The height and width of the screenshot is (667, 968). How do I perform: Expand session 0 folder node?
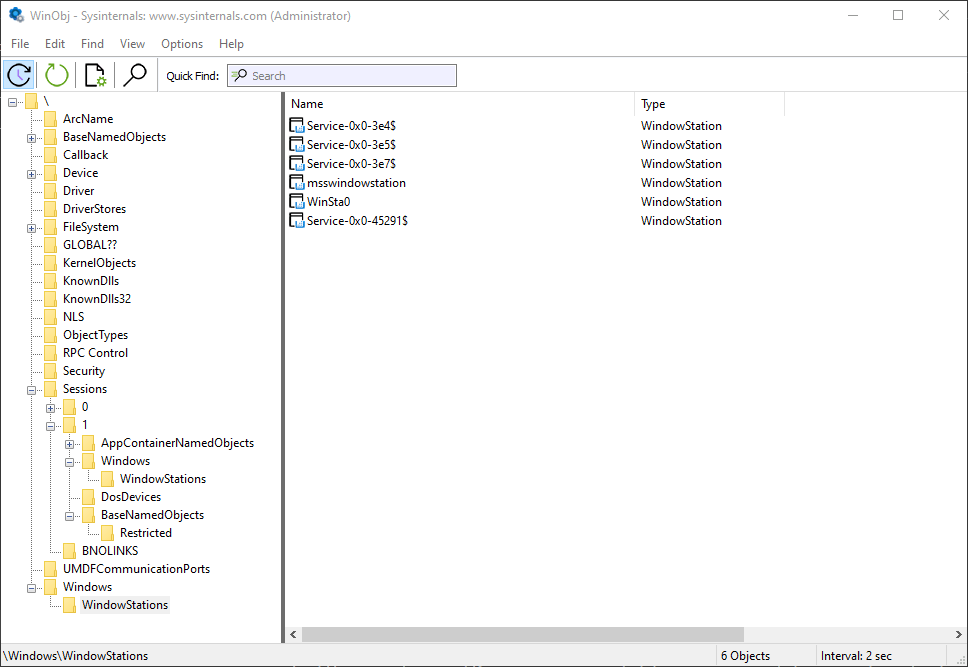[51, 407]
